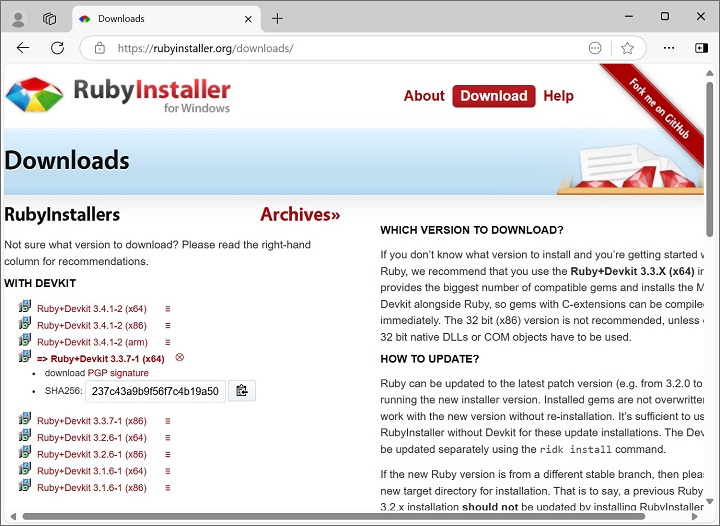
Task: Click the browser Back arrow
Action: (22, 48)
